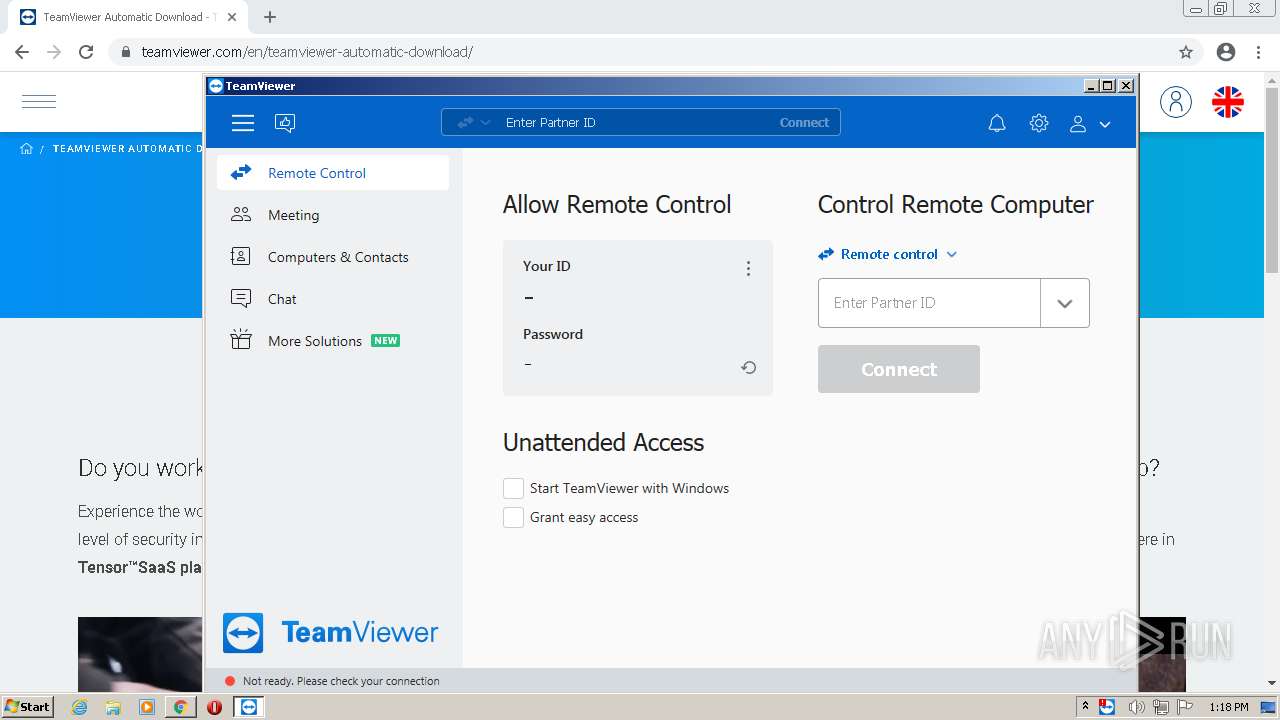
Task: Click the red connection status indicator
Action: tap(230, 681)
